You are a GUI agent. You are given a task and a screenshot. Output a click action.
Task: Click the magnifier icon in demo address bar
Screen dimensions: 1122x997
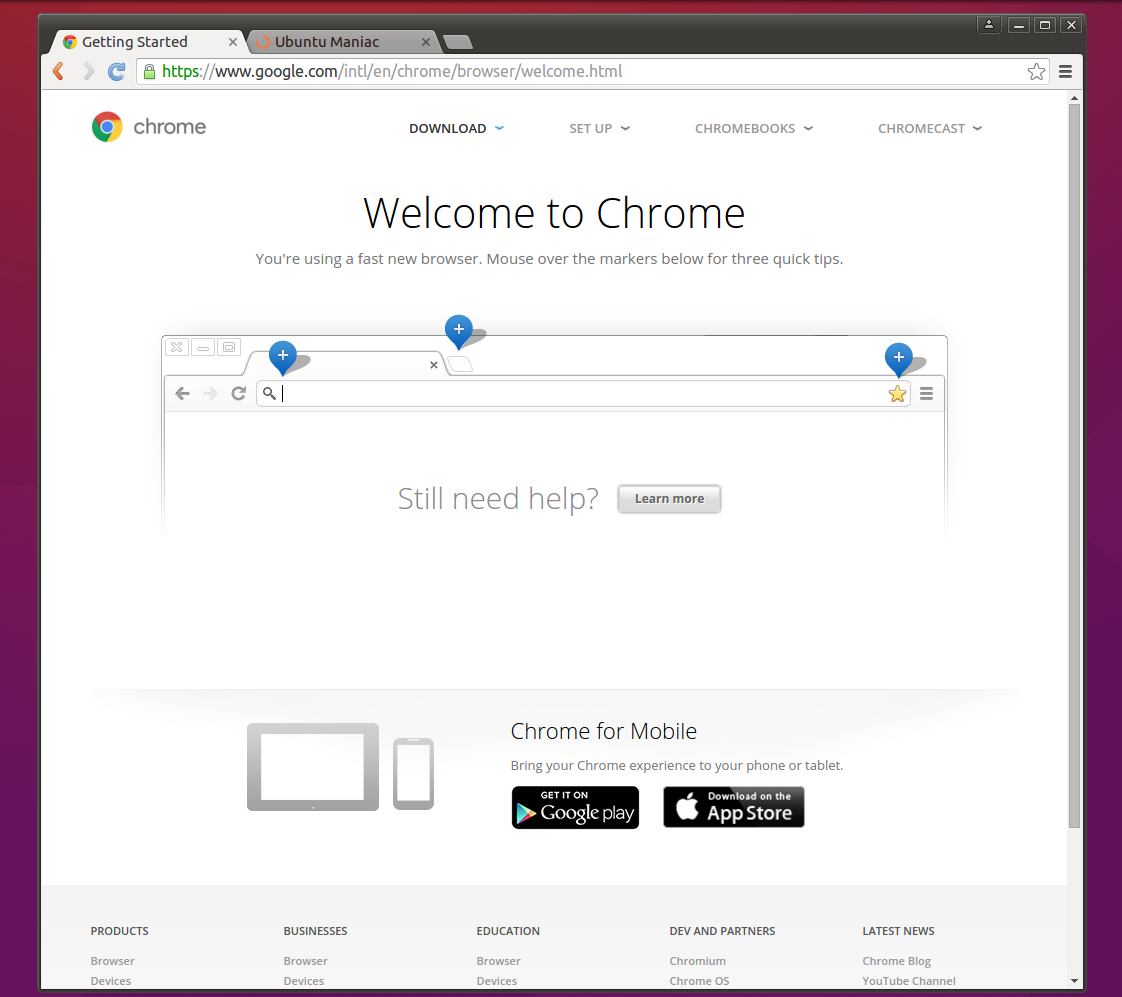(x=269, y=393)
